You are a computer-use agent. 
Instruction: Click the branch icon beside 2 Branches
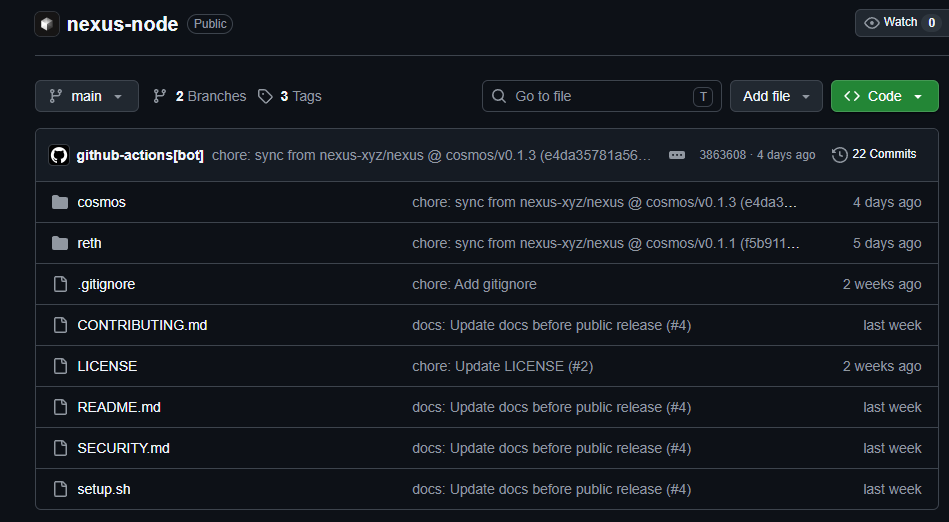160,96
